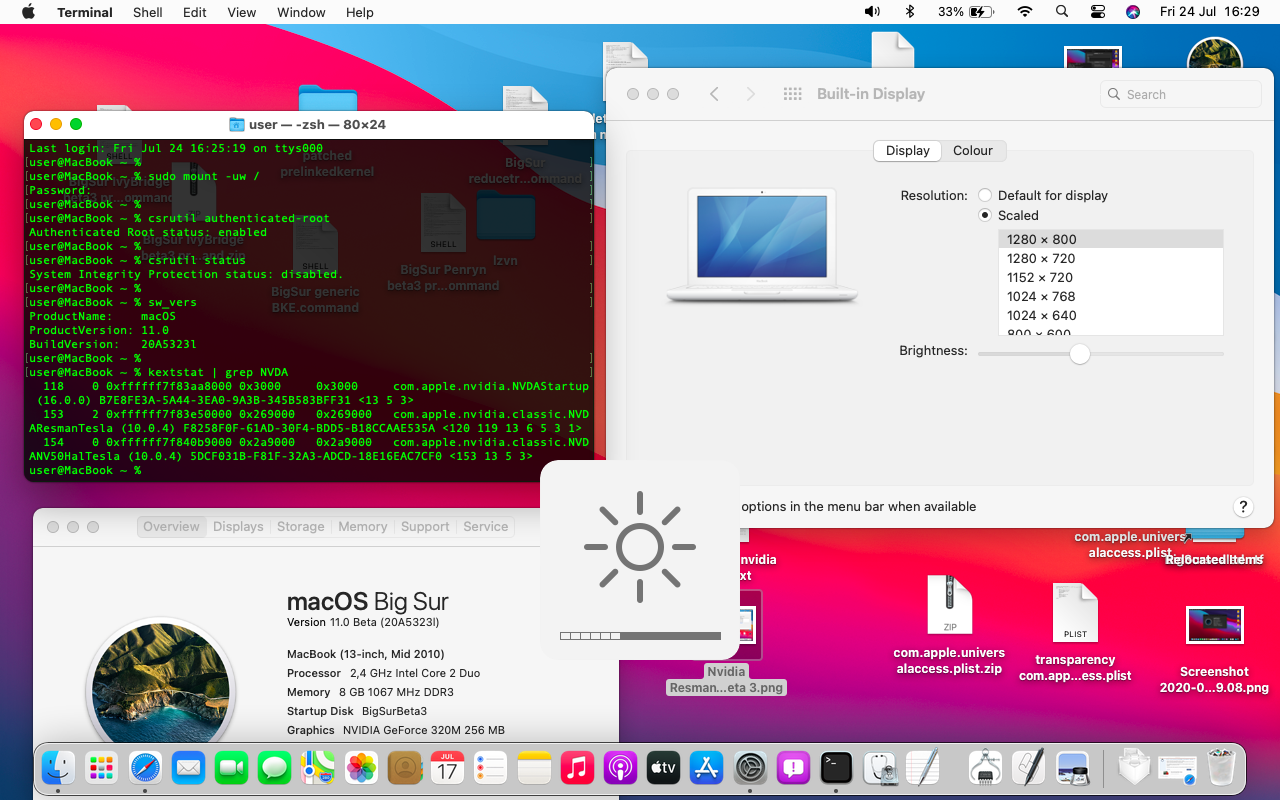Image resolution: width=1280 pixels, height=800 pixels.
Task: Click the Wi-Fi status icon
Action: (1025, 12)
